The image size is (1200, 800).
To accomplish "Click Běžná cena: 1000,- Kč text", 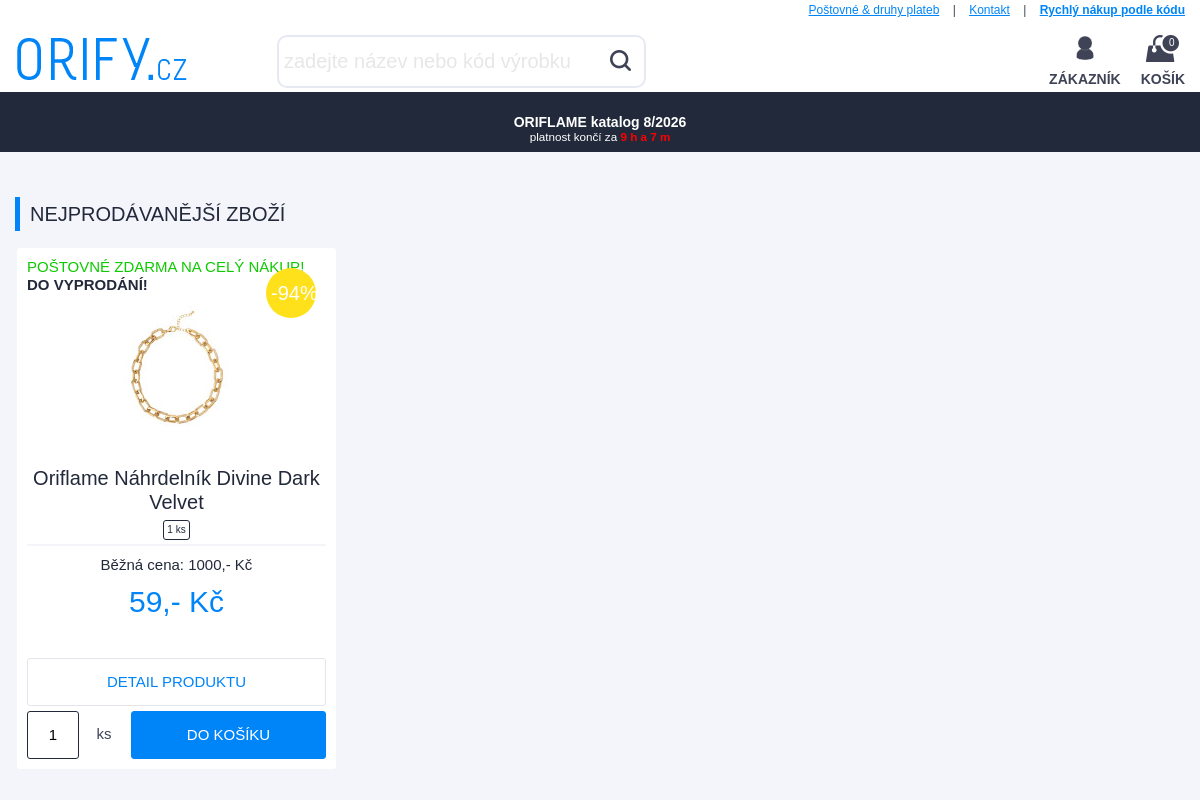I will (176, 565).
